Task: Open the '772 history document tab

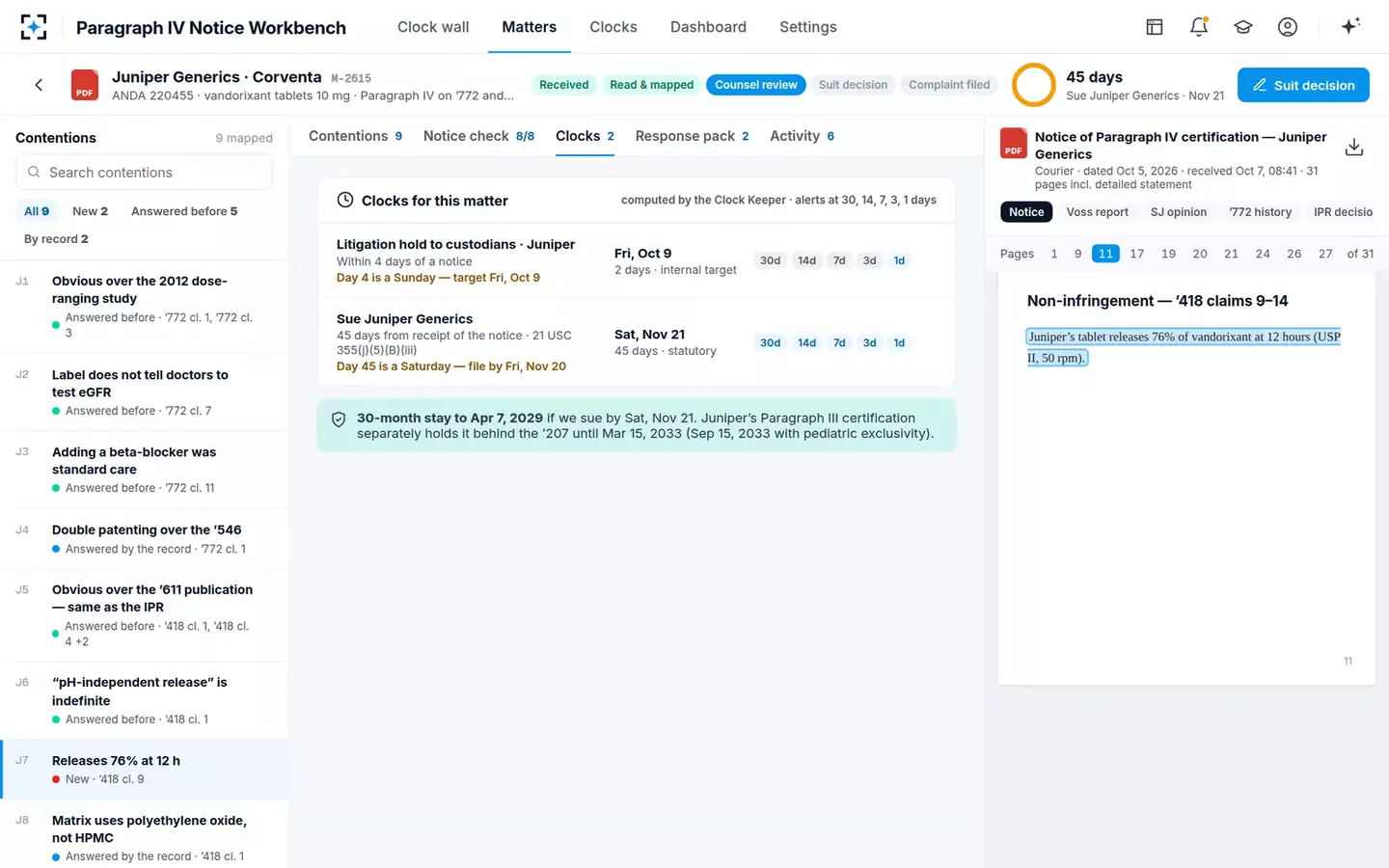Action: pos(1260,212)
